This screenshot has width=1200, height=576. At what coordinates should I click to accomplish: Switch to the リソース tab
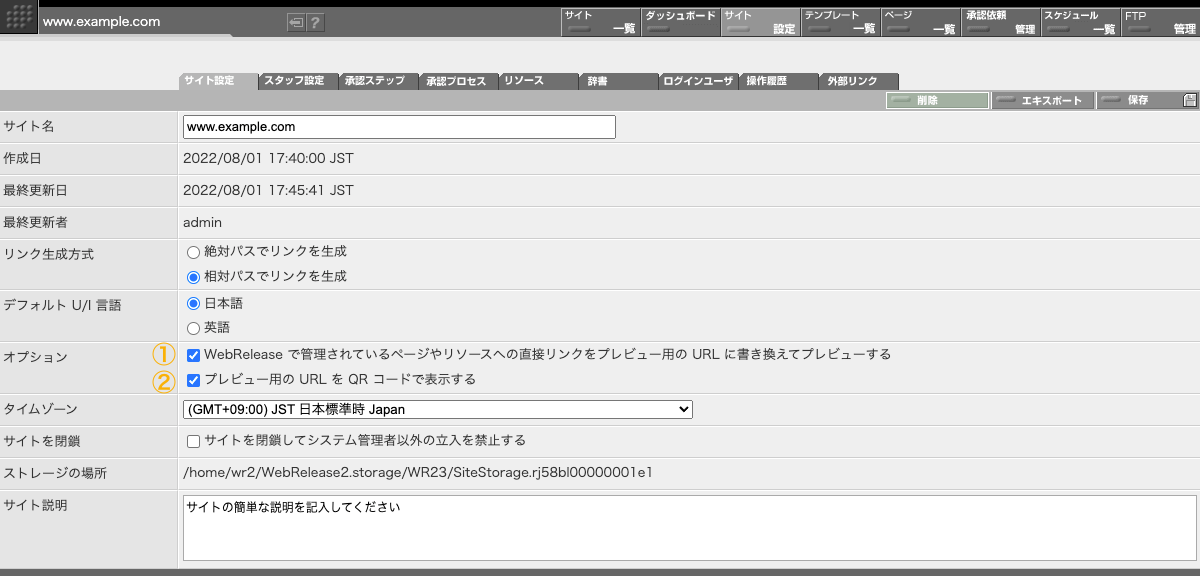click(537, 81)
